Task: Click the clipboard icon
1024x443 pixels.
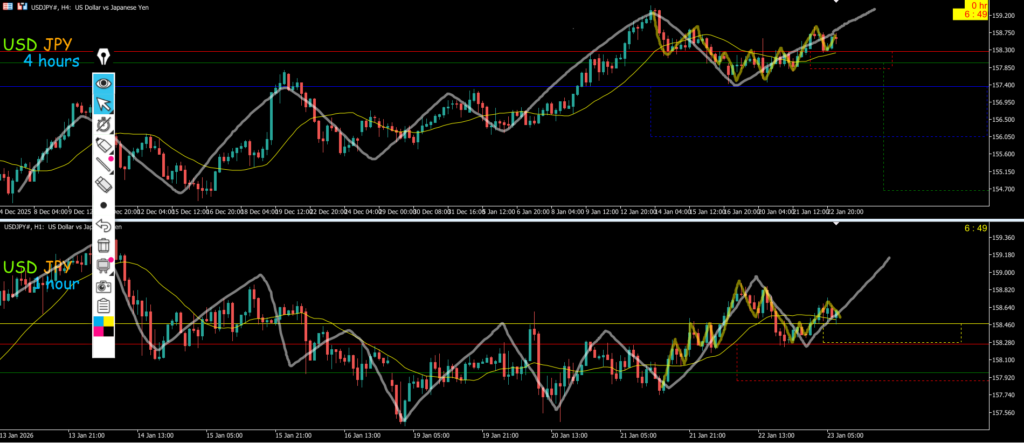Action: [104, 306]
